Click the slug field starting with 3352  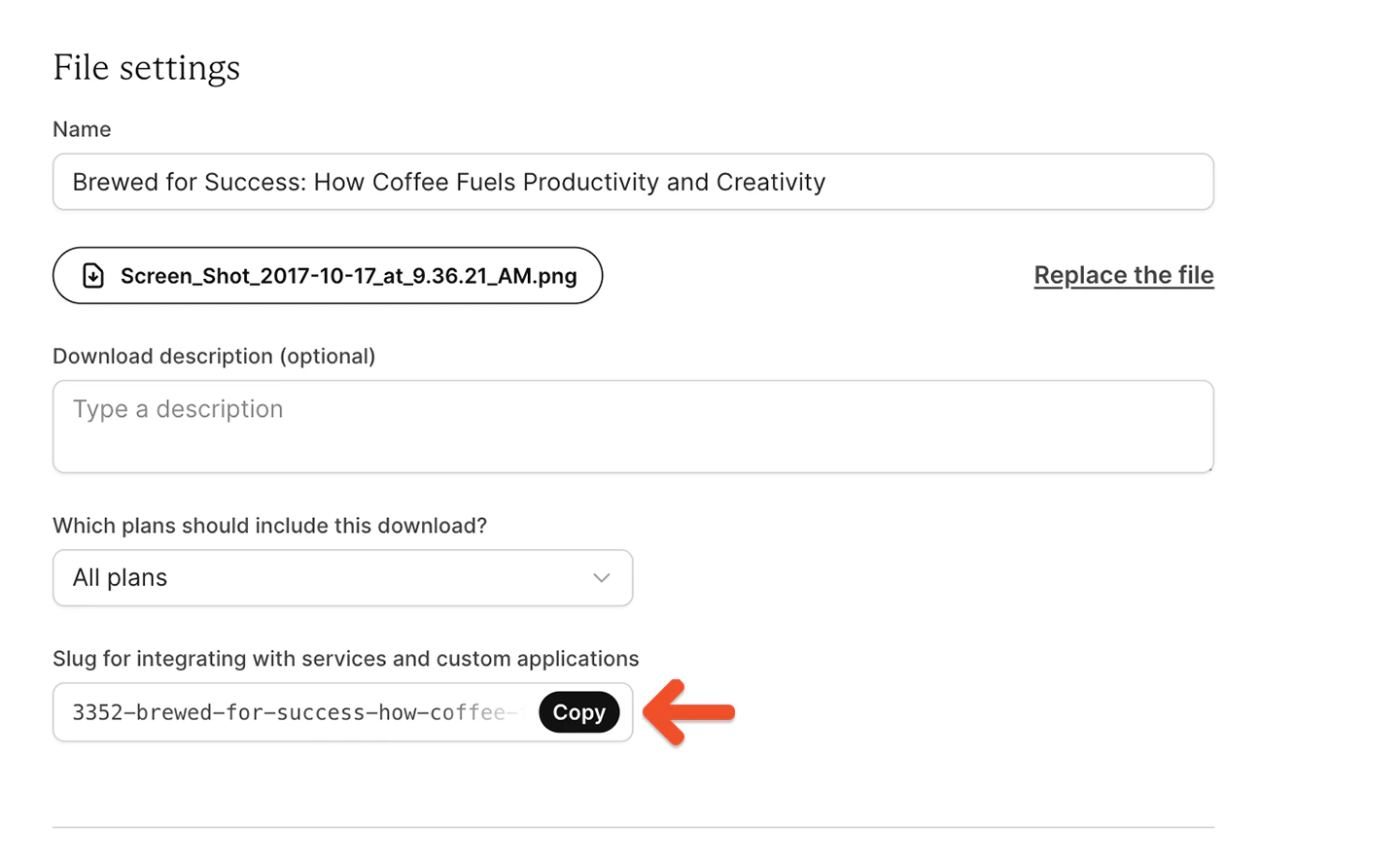[x=292, y=711]
